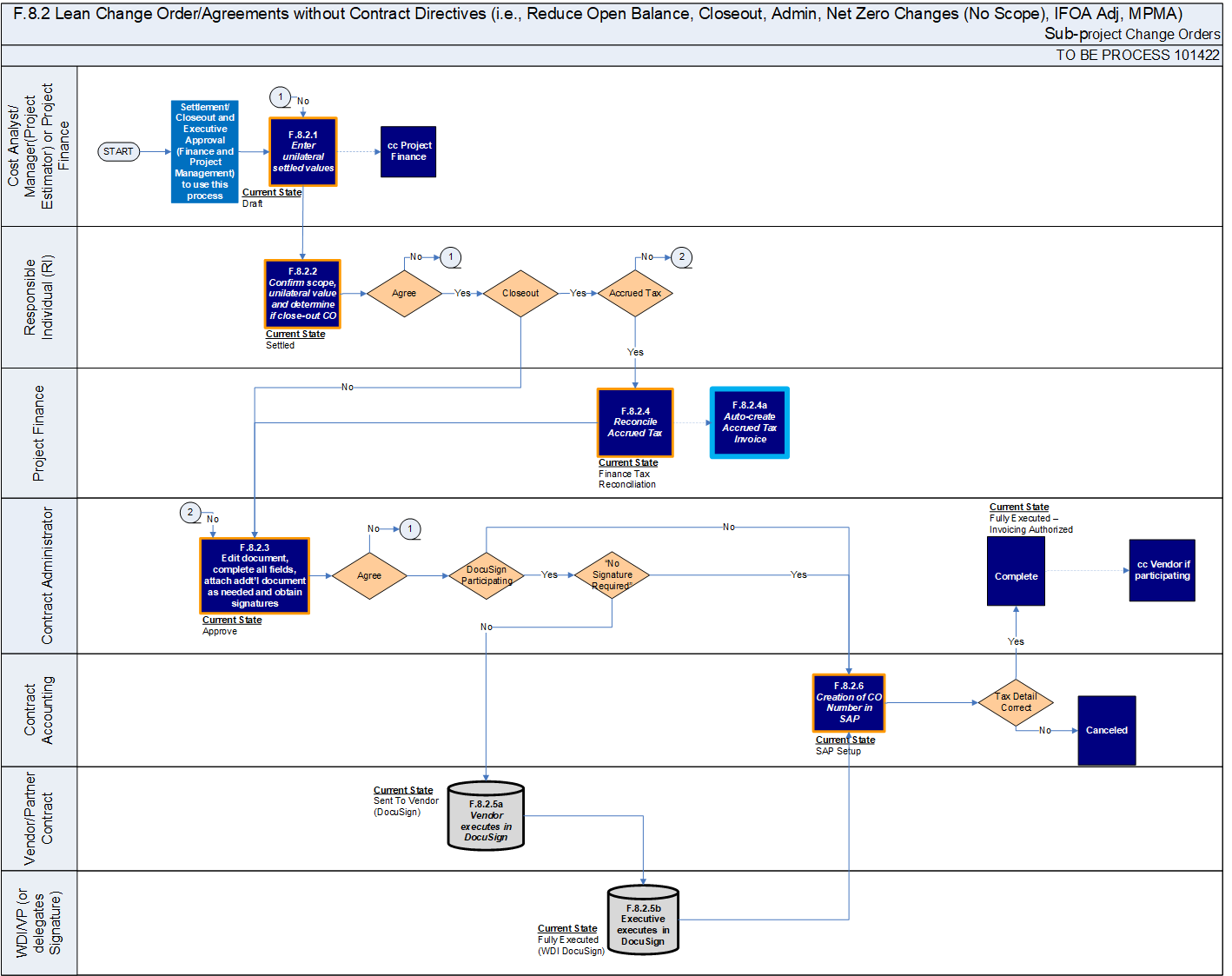Click the cc Vendor if participating box
The image size is (1232, 976).
(1162, 570)
